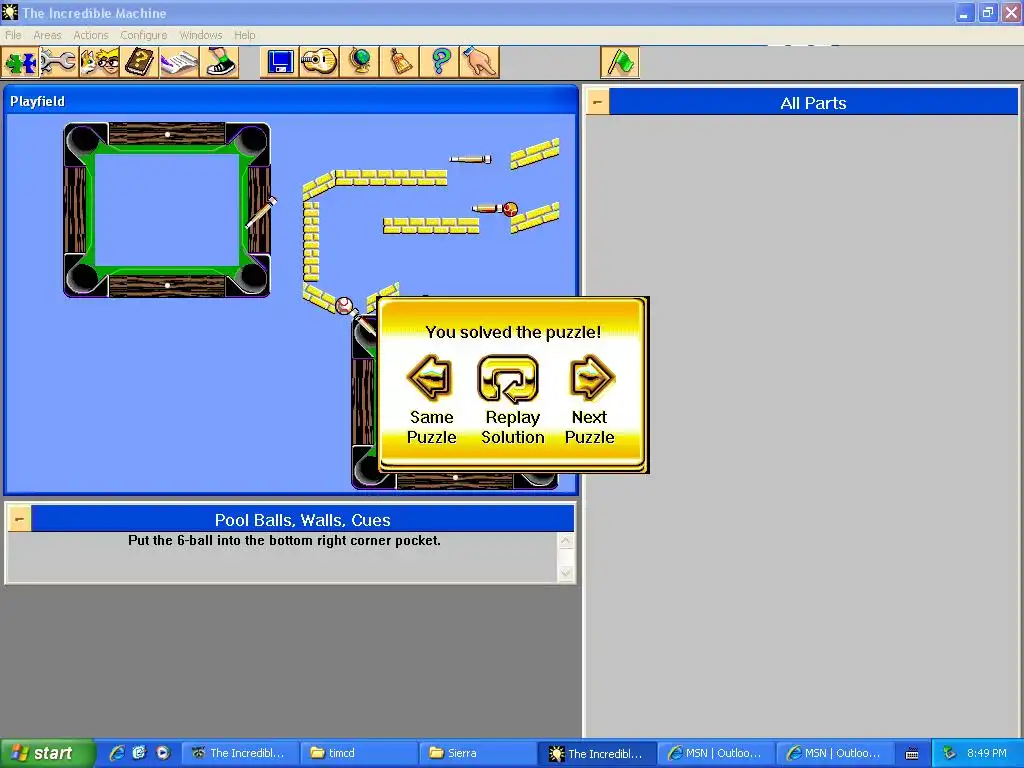This screenshot has height=768, width=1024.
Task: Launch Internet Explorer from quick launch
Action: [117, 753]
